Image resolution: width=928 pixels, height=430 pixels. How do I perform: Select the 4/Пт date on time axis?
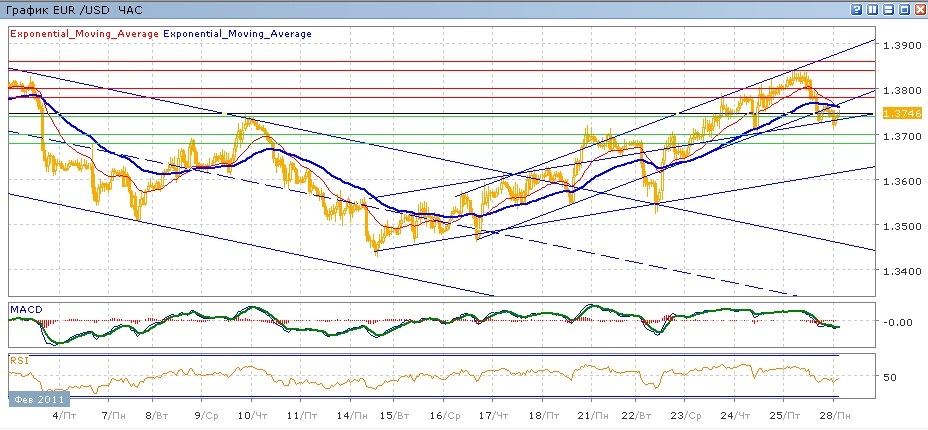(65, 416)
